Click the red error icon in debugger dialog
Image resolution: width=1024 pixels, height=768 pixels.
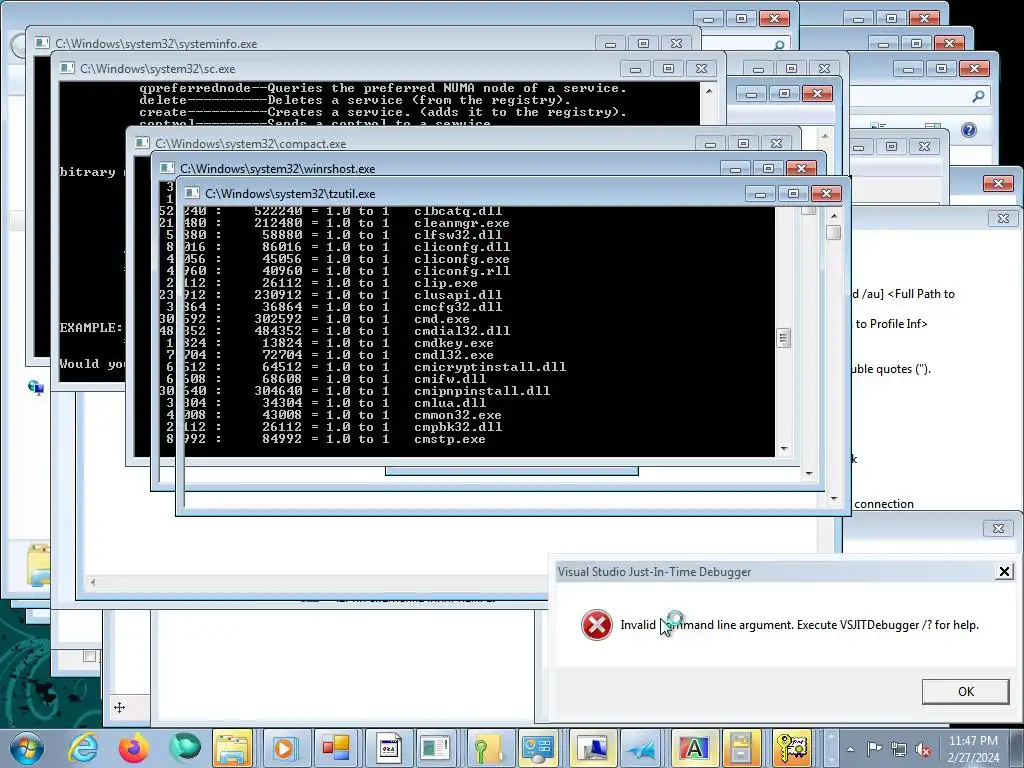pos(596,625)
